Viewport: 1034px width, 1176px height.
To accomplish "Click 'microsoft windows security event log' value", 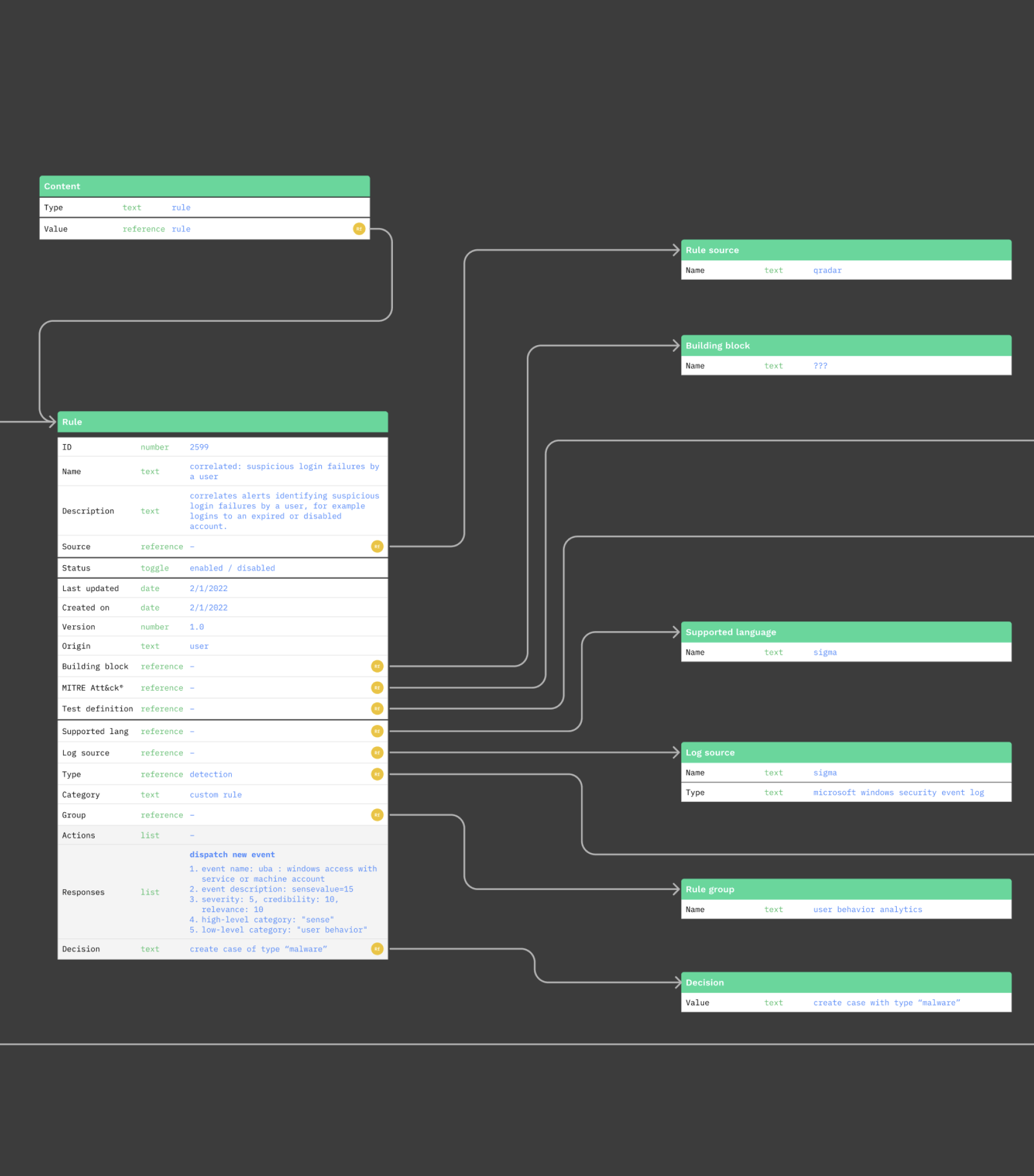I will point(899,792).
